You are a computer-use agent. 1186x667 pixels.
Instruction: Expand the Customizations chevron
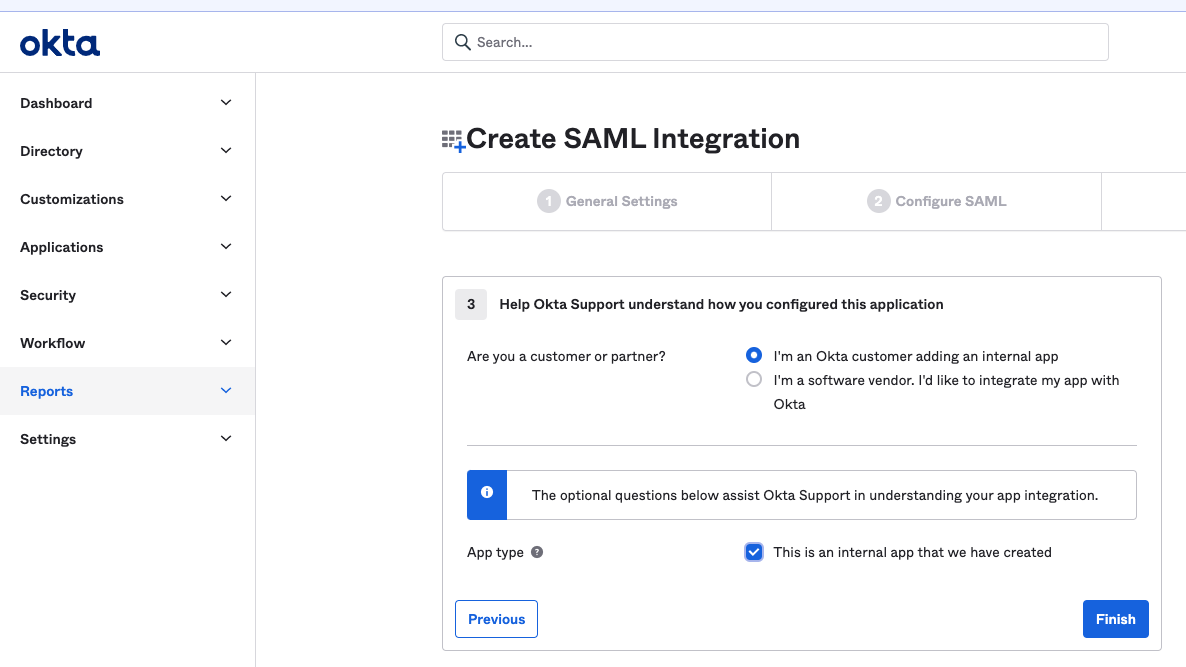[x=225, y=199]
